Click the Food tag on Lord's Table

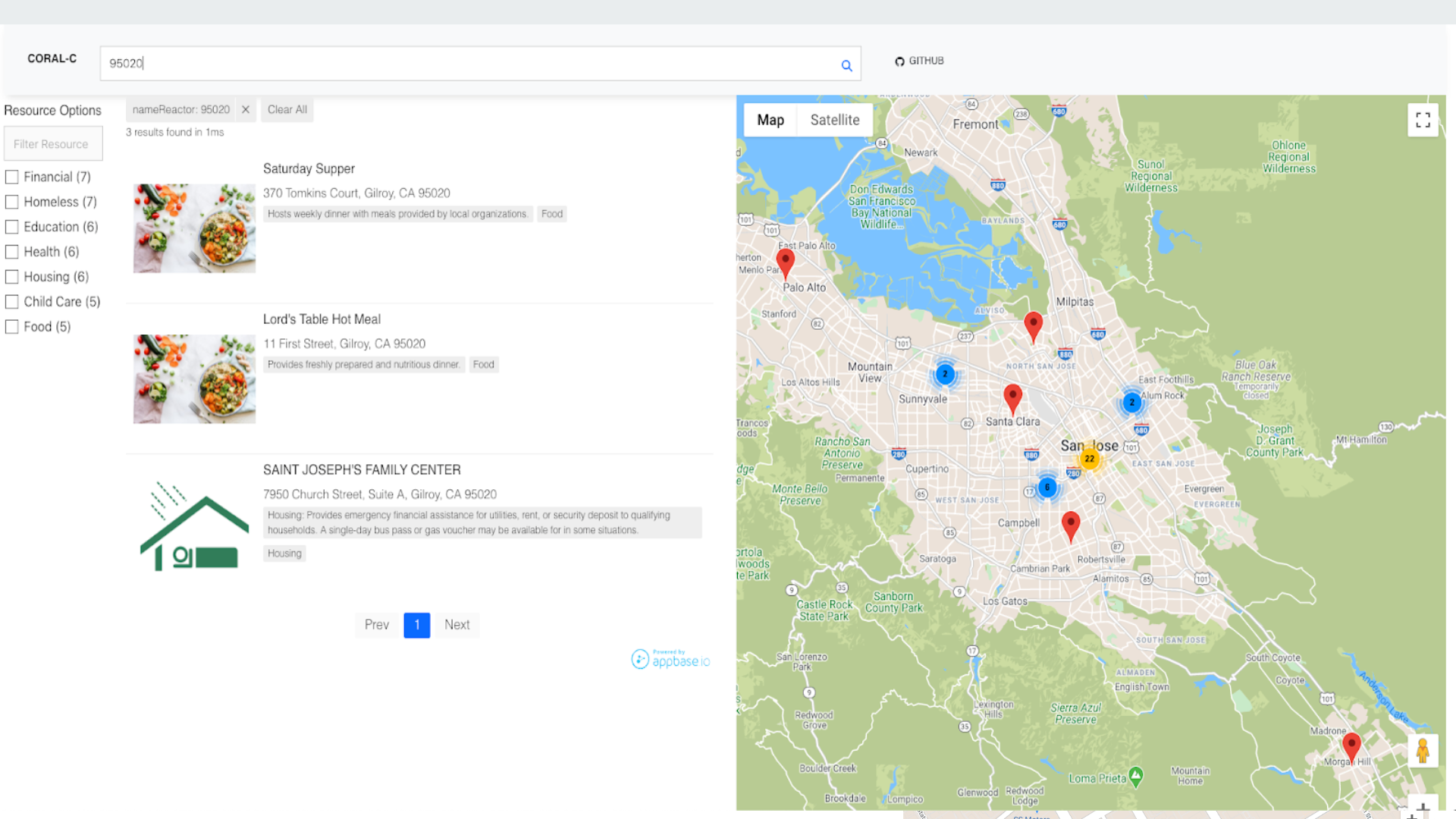click(483, 365)
